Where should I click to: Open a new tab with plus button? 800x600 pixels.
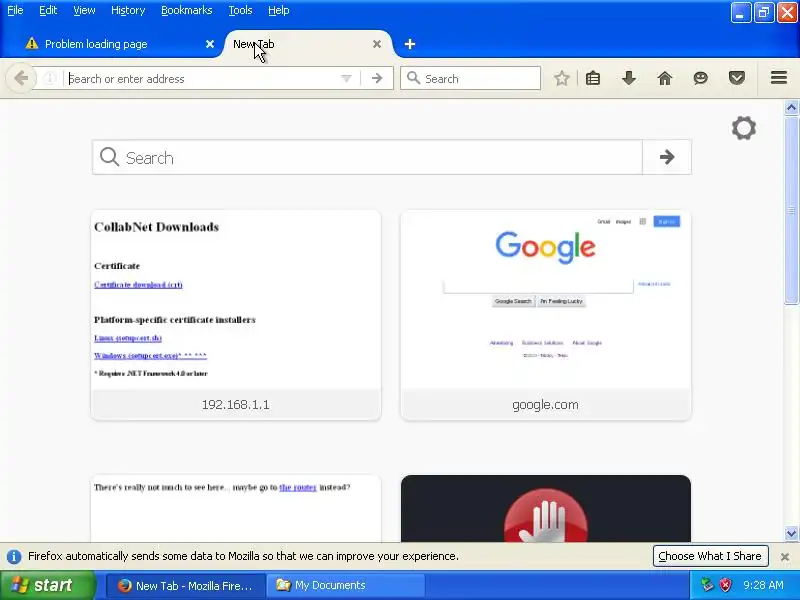[410, 44]
